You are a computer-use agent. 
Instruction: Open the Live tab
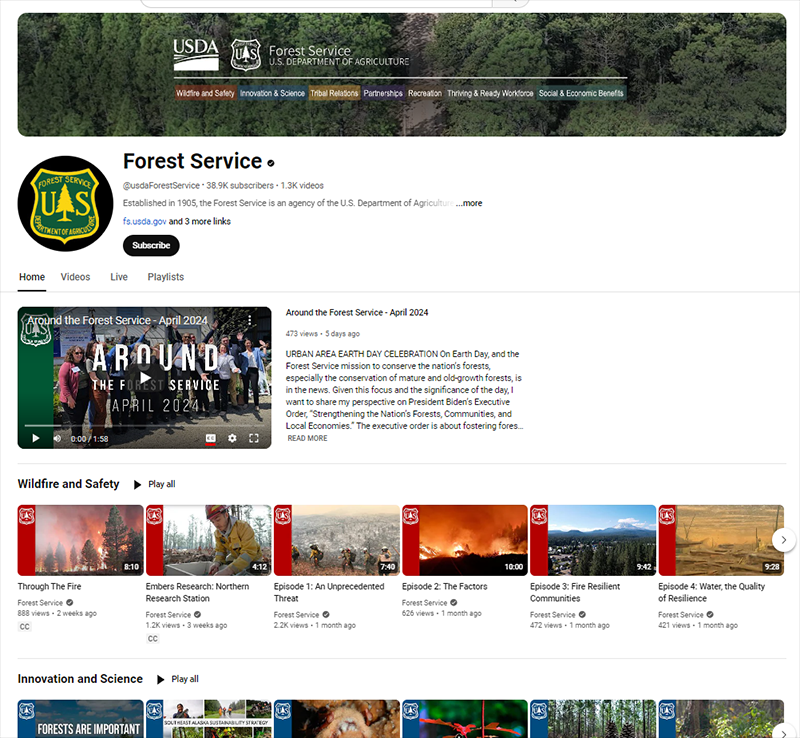[119, 277]
